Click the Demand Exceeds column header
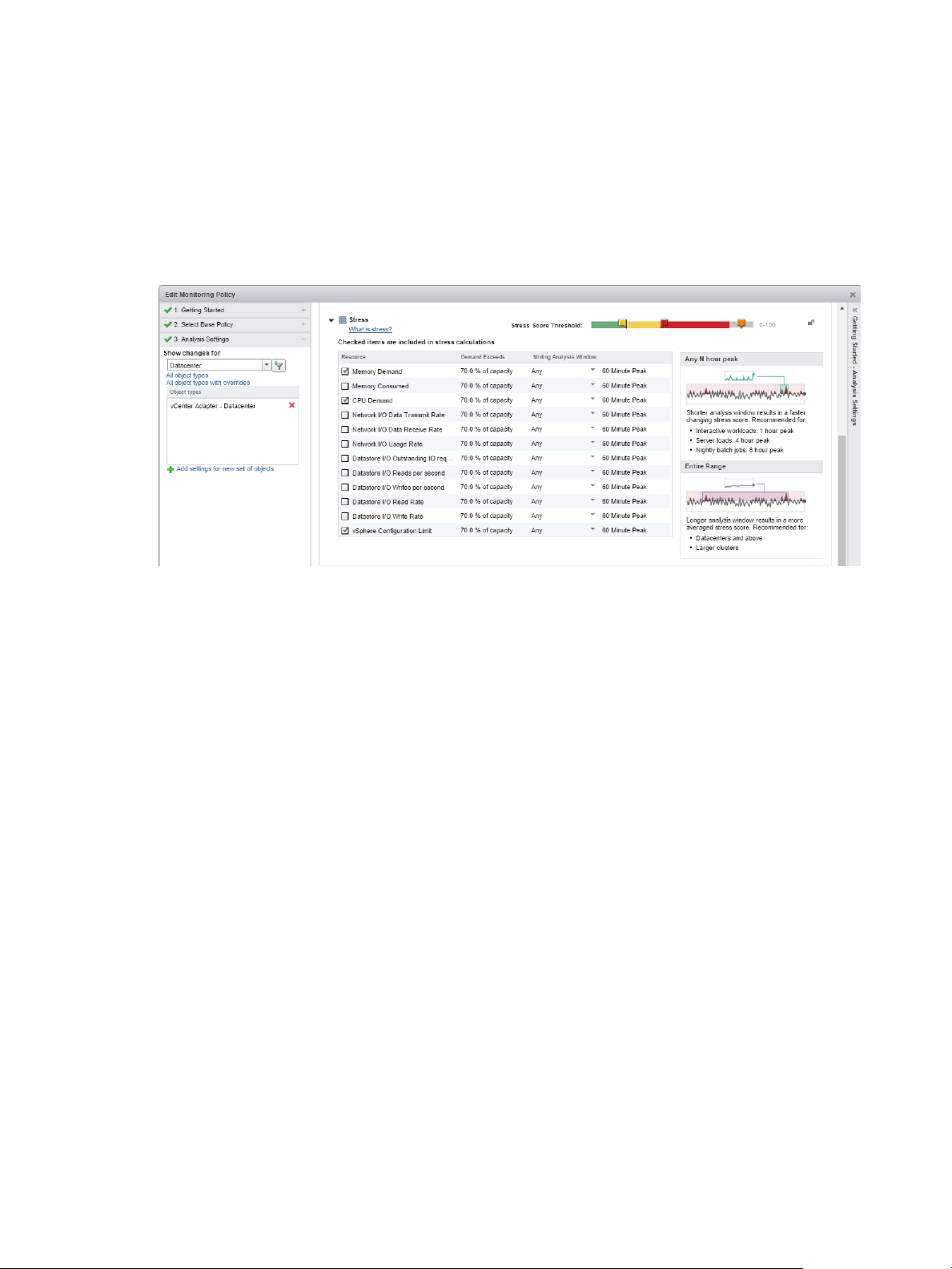 pyautogui.click(x=483, y=357)
